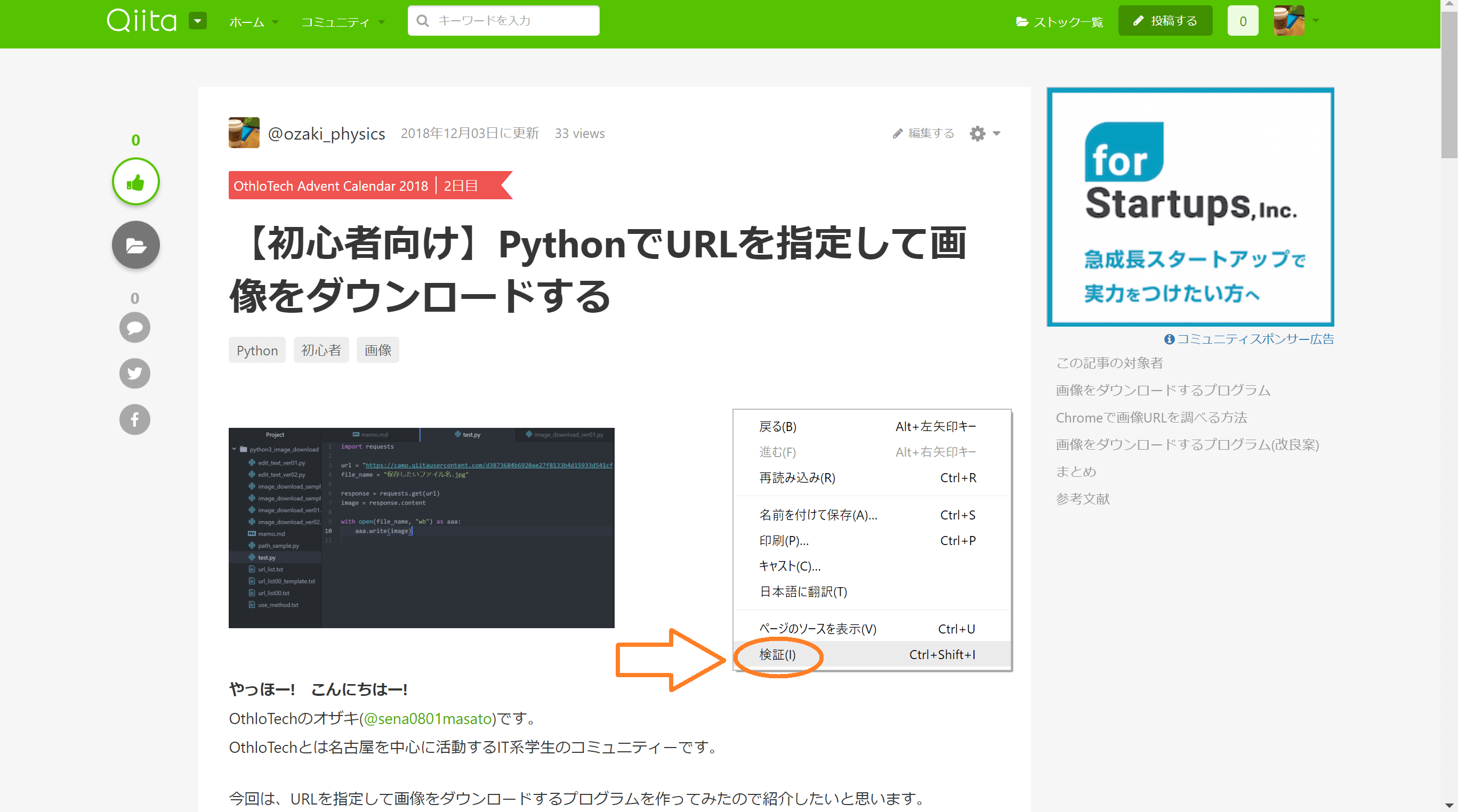
Task: Open the notifications count box showing 0
Action: [x=1242, y=21]
